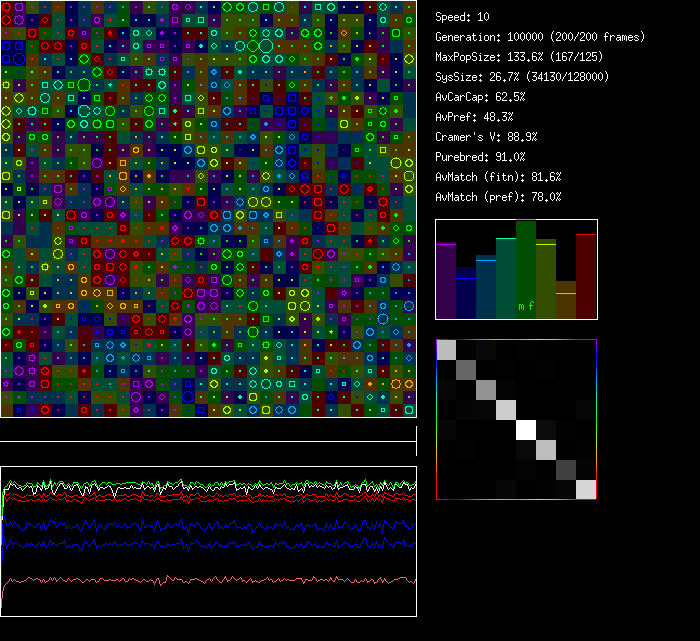Screen dimensions: 700x641
Task: Click the tallest green histogram bar
Action: 526,268
